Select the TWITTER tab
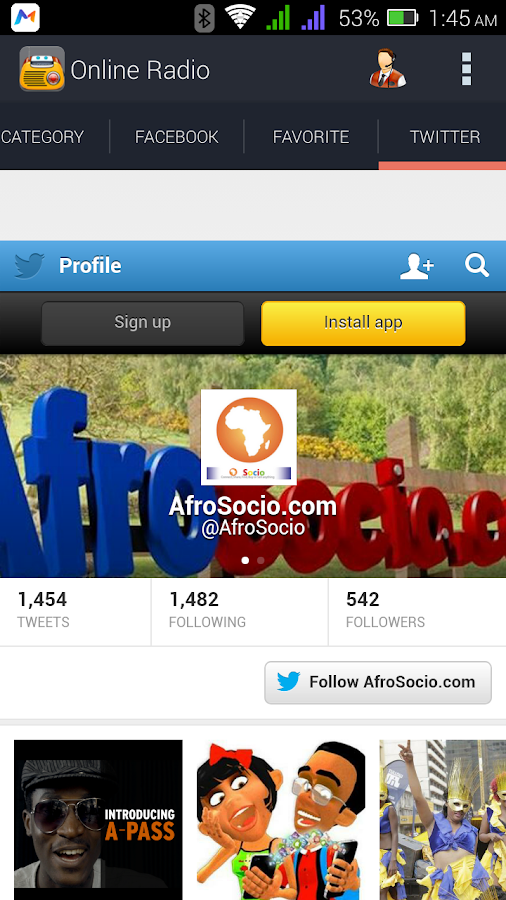 coord(445,137)
